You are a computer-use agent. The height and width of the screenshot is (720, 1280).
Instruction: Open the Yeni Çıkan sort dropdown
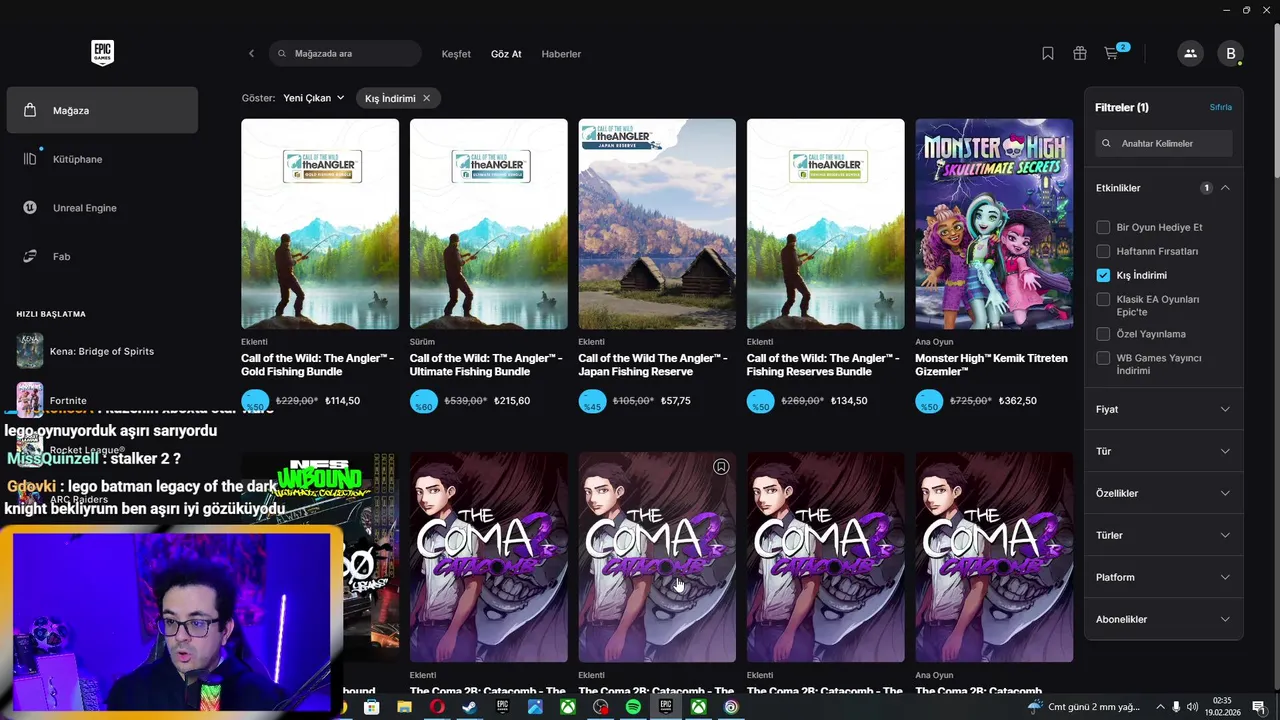coord(314,98)
